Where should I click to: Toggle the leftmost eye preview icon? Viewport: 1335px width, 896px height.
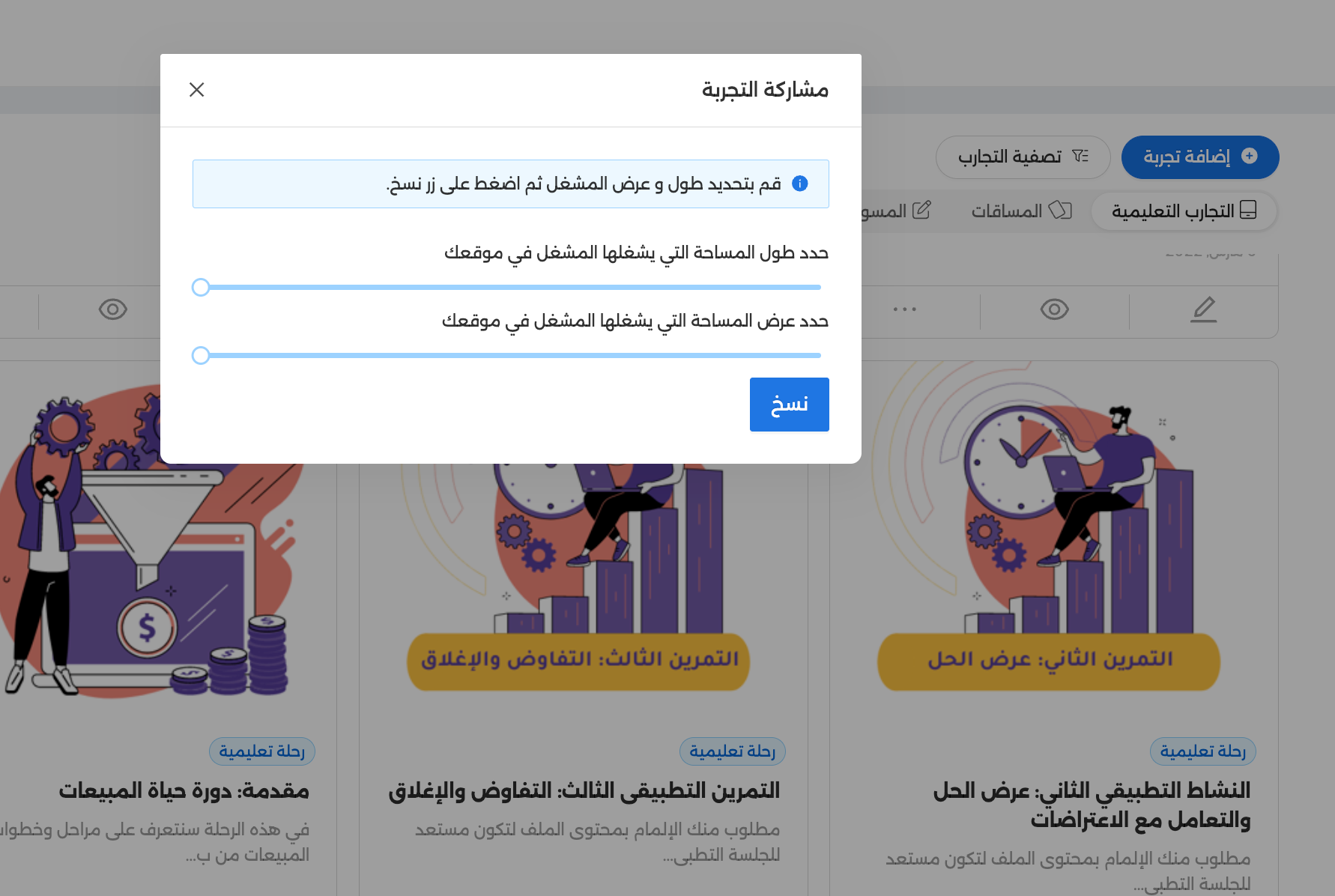[x=112, y=309]
